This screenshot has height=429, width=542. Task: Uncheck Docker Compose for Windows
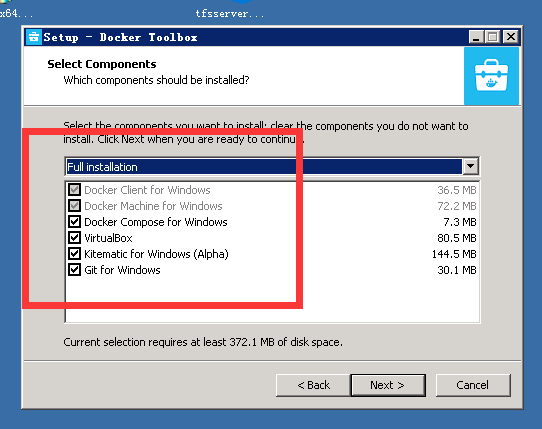(74, 222)
